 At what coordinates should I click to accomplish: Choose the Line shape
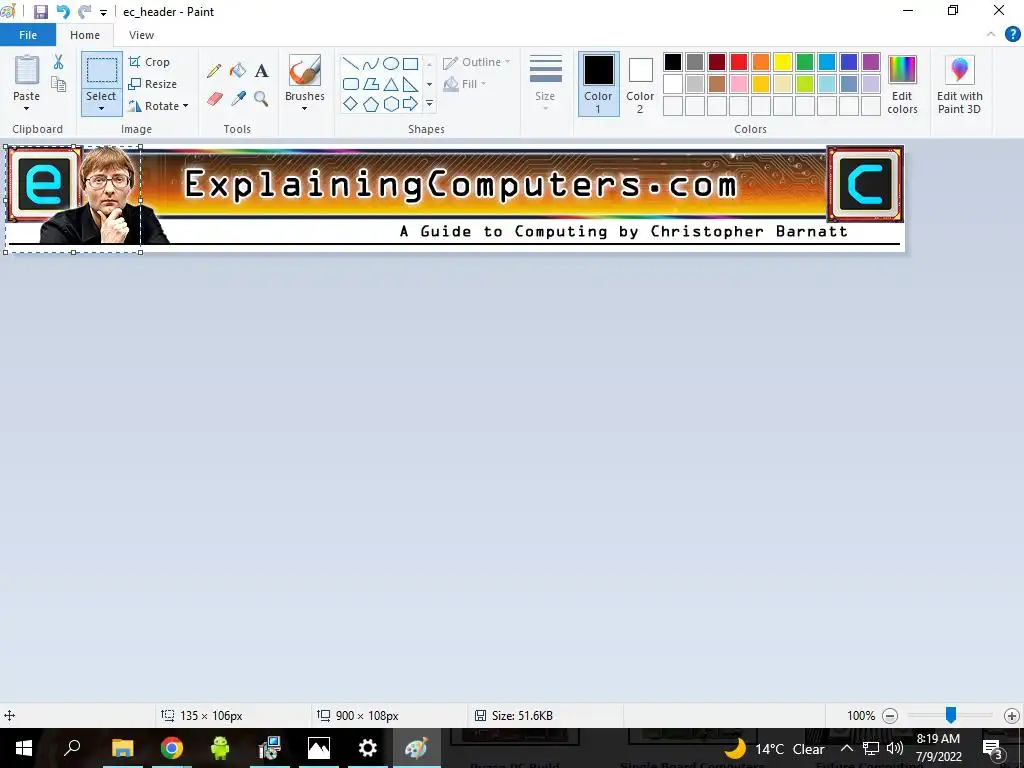pos(351,63)
